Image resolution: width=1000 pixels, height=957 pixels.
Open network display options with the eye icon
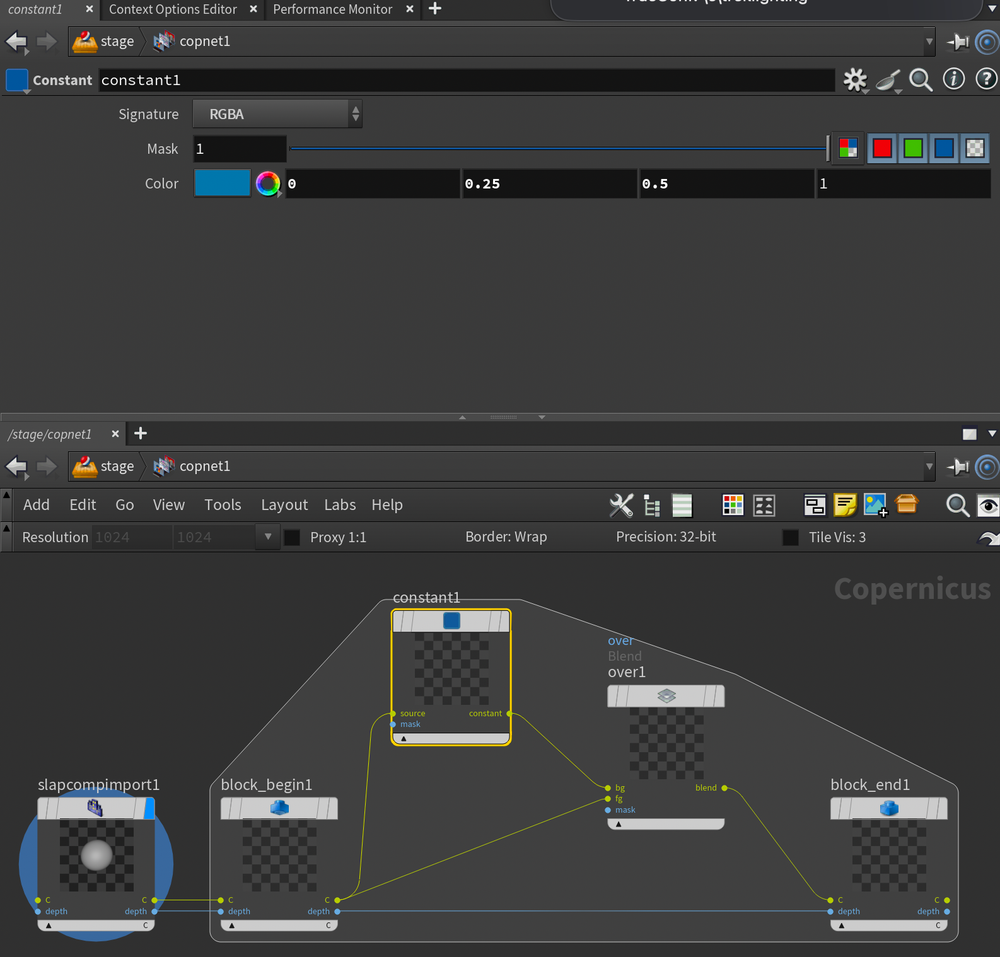(x=986, y=506)
